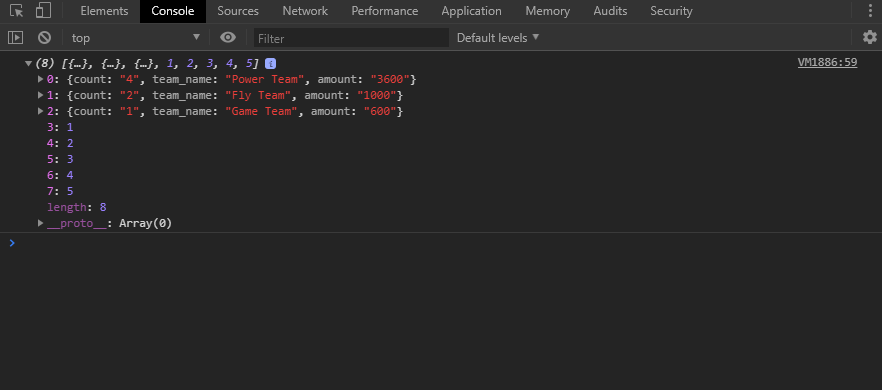Screen dimensions: 882x390
Task: Focus the console Filter field
Action: click(x=351, y=38)
